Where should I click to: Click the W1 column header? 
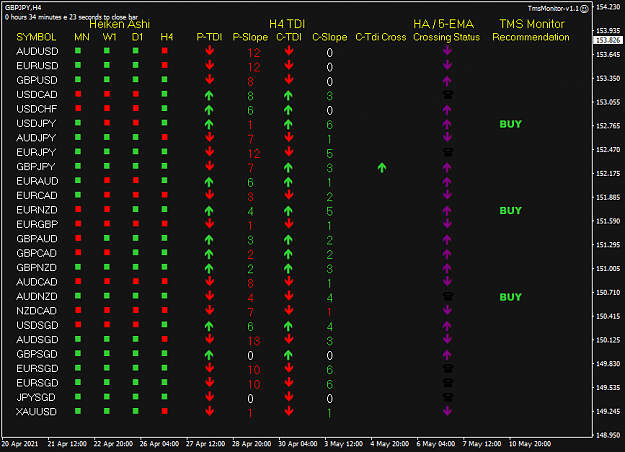click(109, 37)
